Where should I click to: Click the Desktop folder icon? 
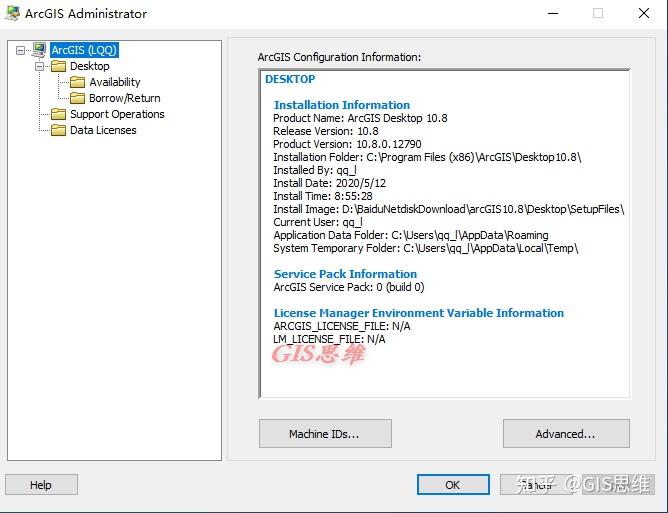point(58,66)
